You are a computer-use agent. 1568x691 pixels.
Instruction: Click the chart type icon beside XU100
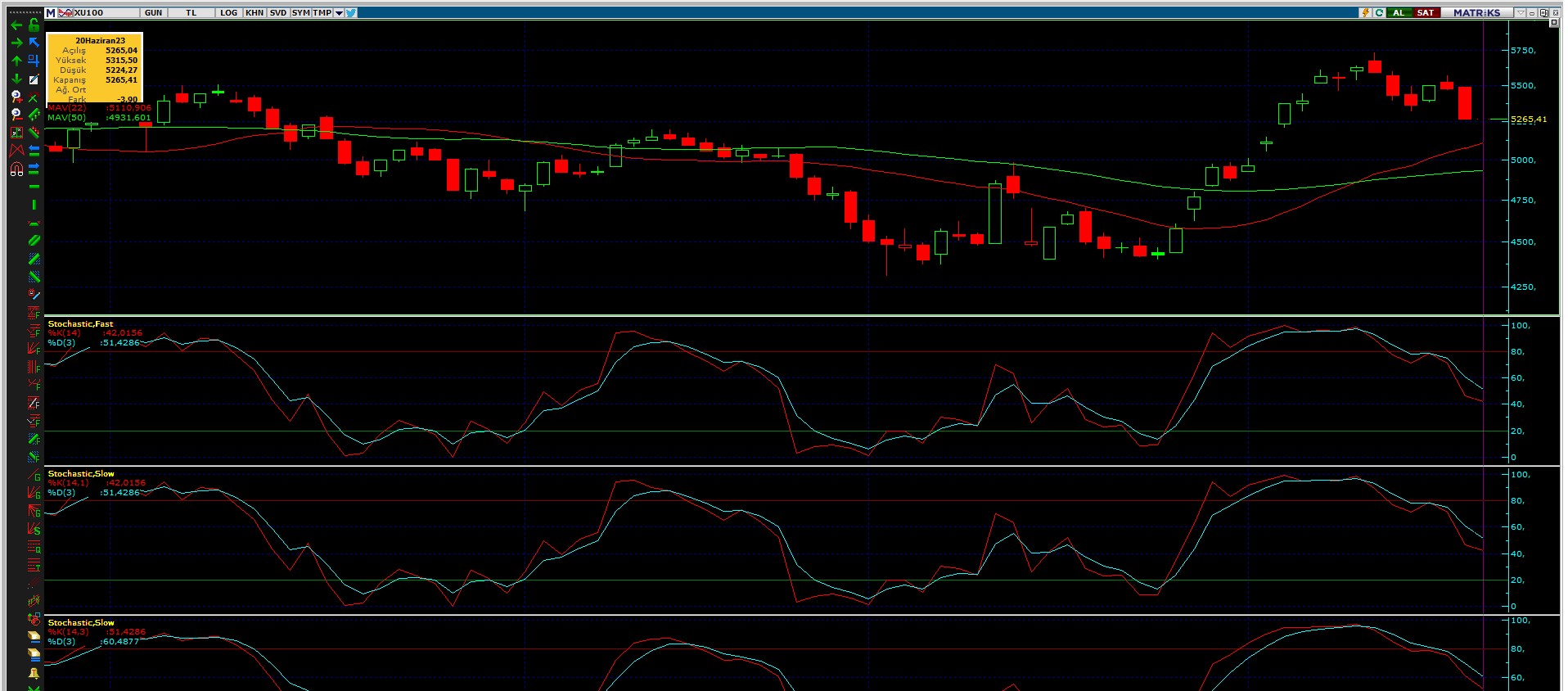tap(65, 13)
